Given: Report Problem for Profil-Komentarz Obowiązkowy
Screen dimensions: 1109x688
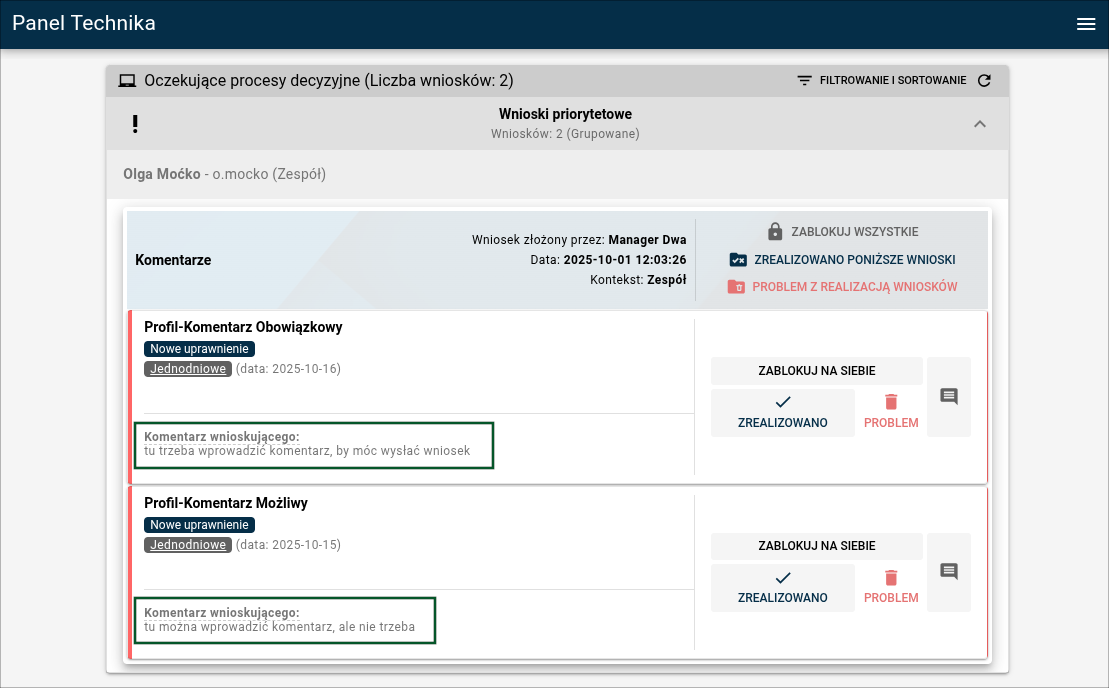Looking at the screenshot, I should point(891,412).
